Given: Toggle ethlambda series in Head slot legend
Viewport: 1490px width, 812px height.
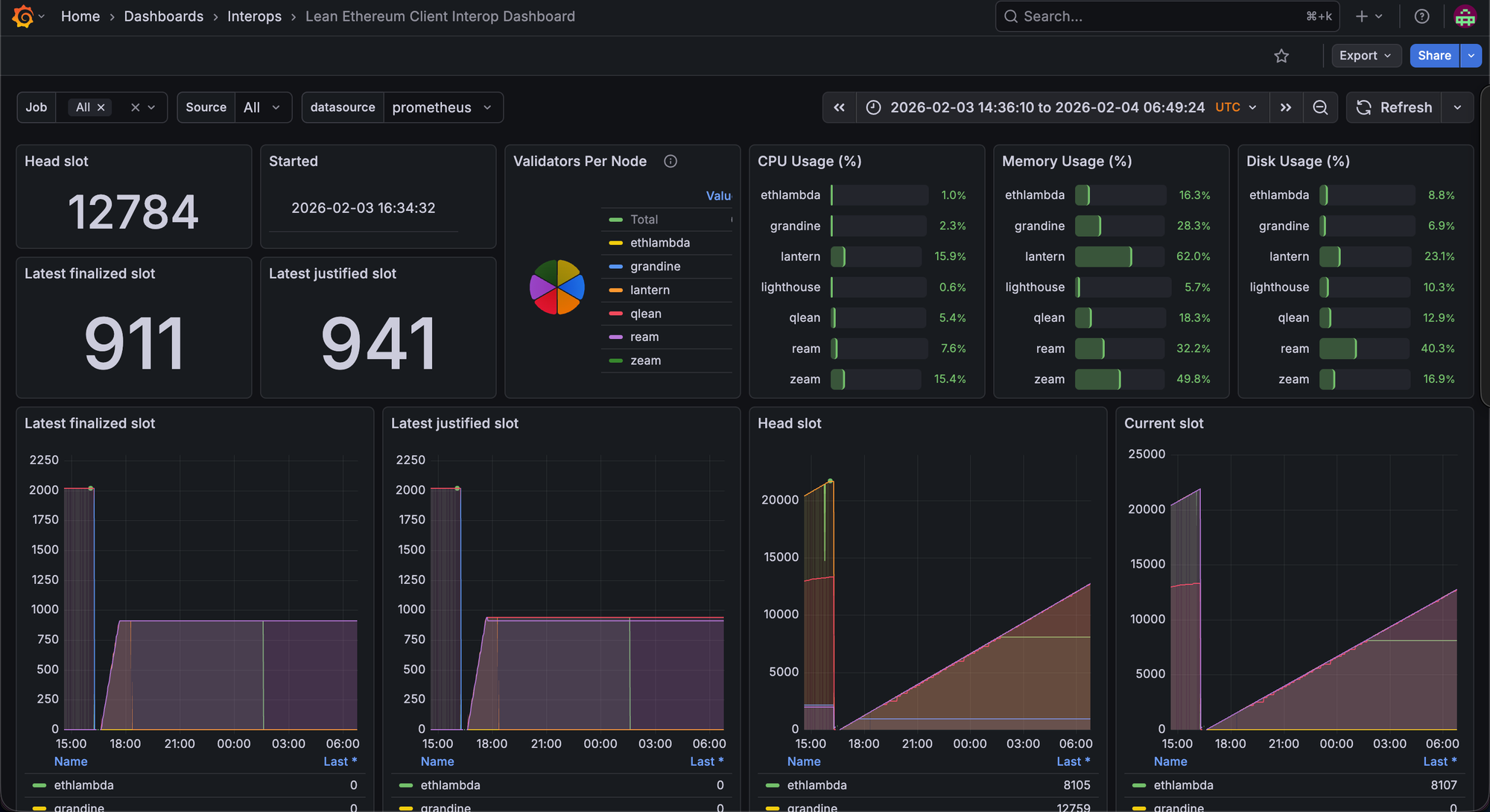Looking at the screenshot, I should point(817,785).
